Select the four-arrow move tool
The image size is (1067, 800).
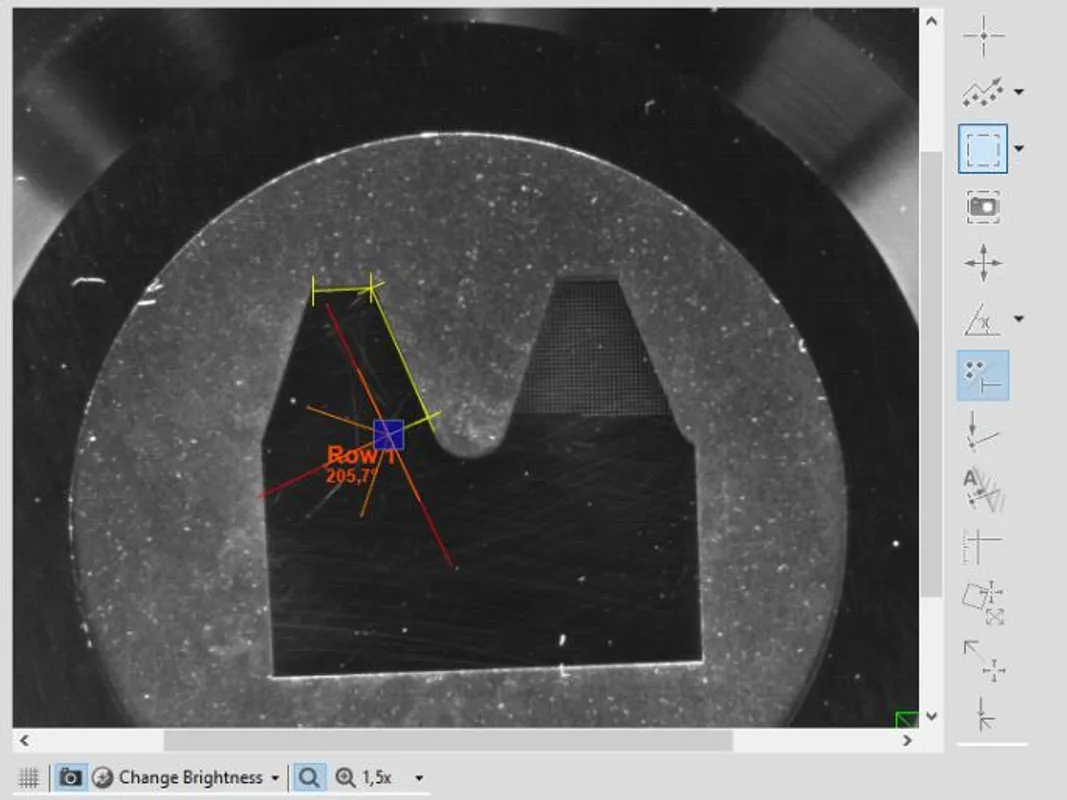pos(983,263)
